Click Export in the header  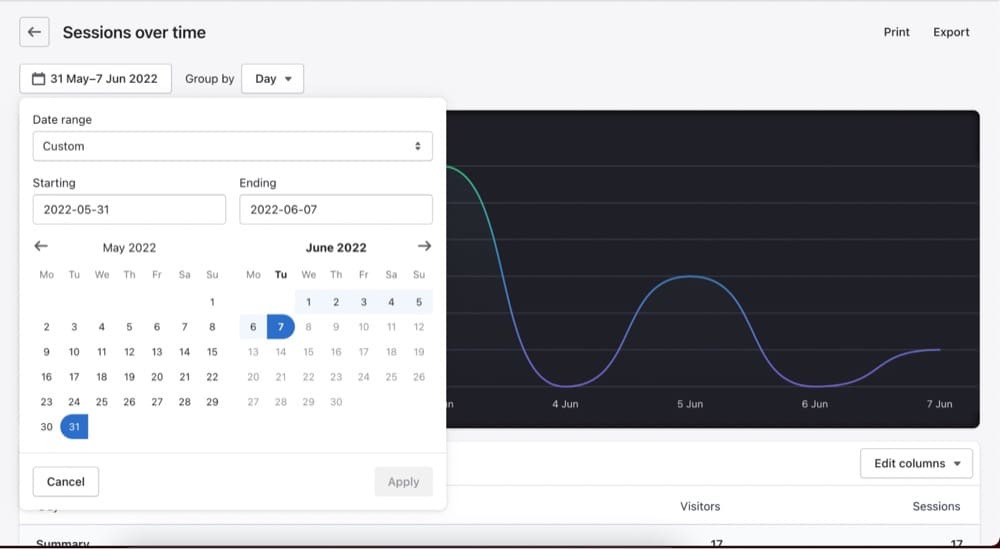tap(951, 32)
